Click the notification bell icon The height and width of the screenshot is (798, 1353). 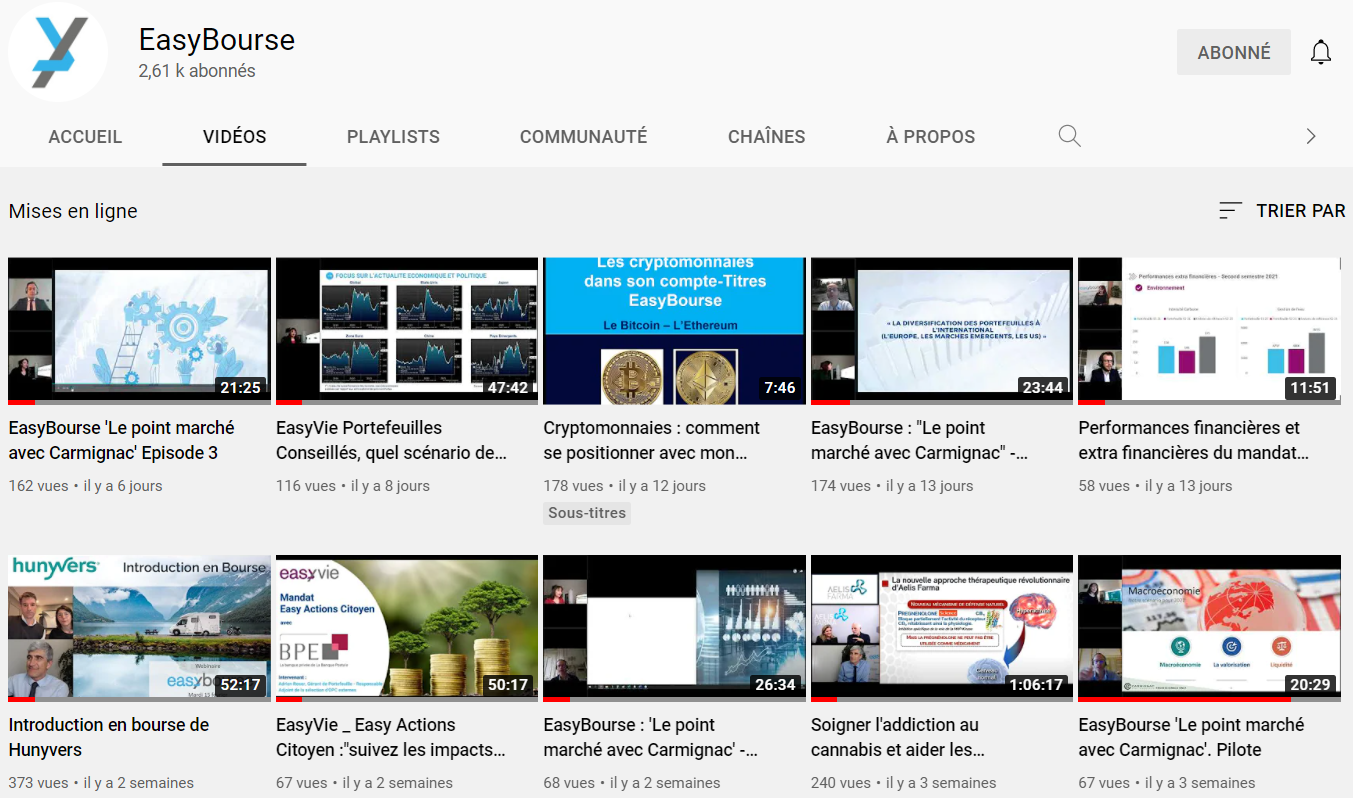pyautogui.click(x=1321, y=52)
